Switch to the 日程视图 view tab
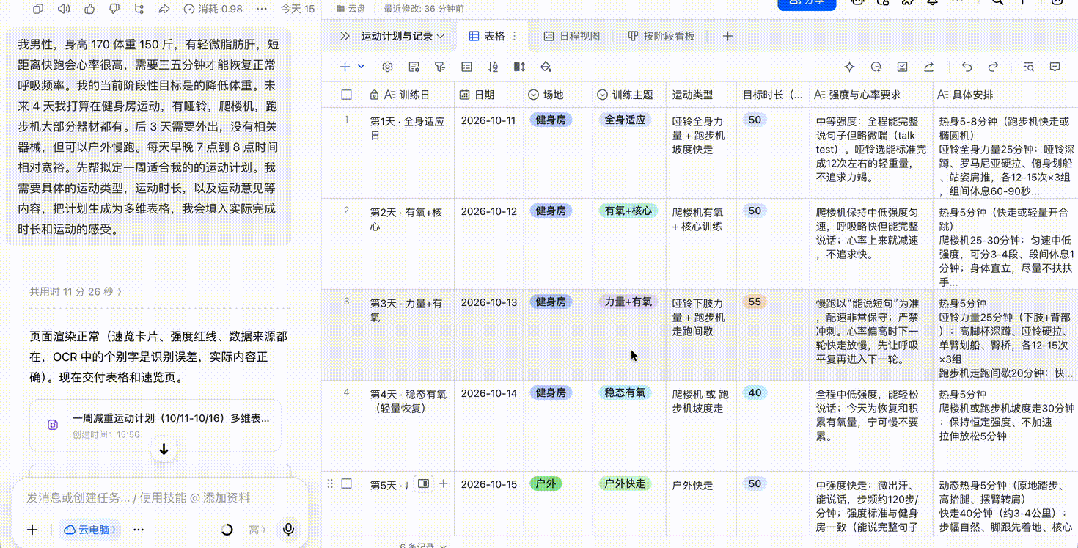 point(572,36)
